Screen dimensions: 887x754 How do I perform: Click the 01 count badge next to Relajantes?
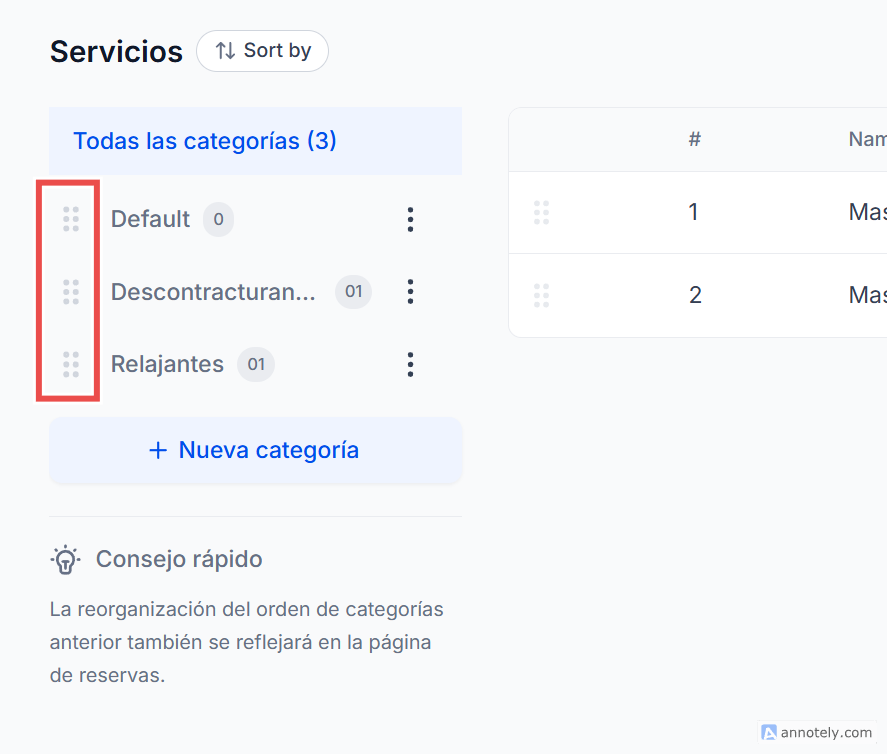256,364
